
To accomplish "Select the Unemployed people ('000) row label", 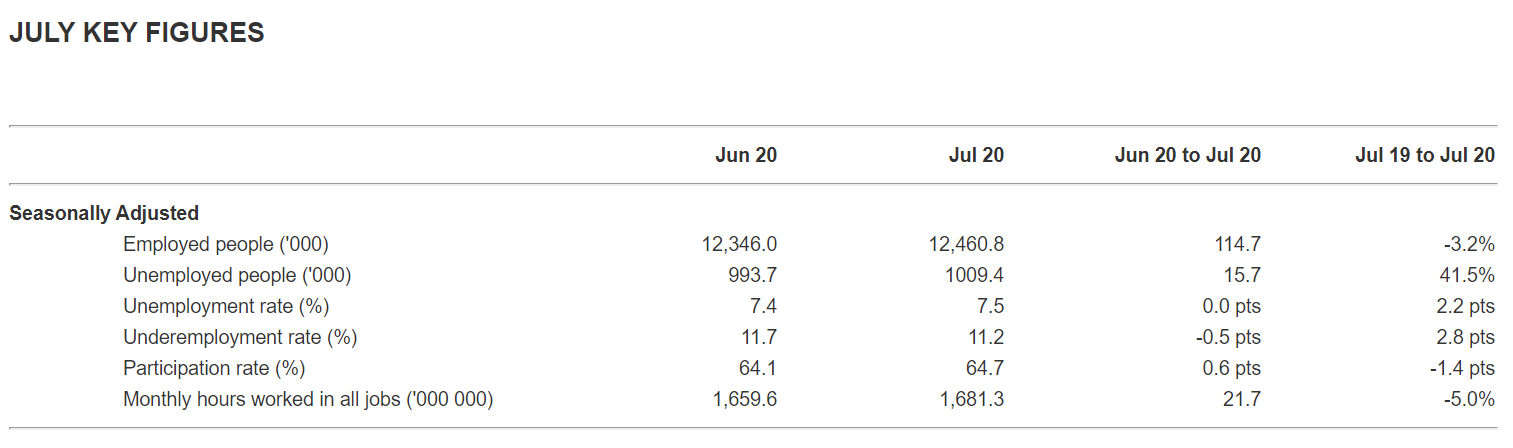I will click(237, 275).
